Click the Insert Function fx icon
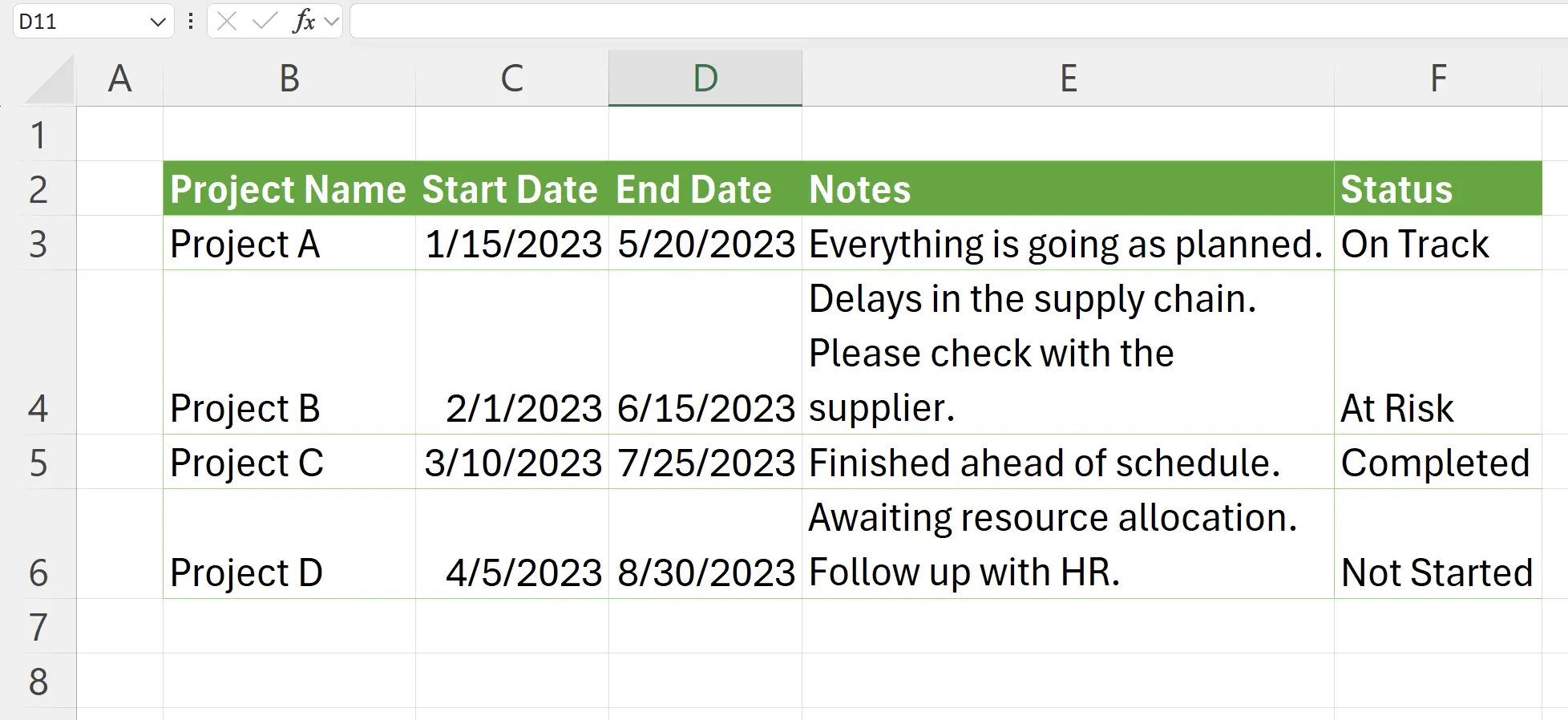Screen dimensions: 1568x720 tap(304, 22)
